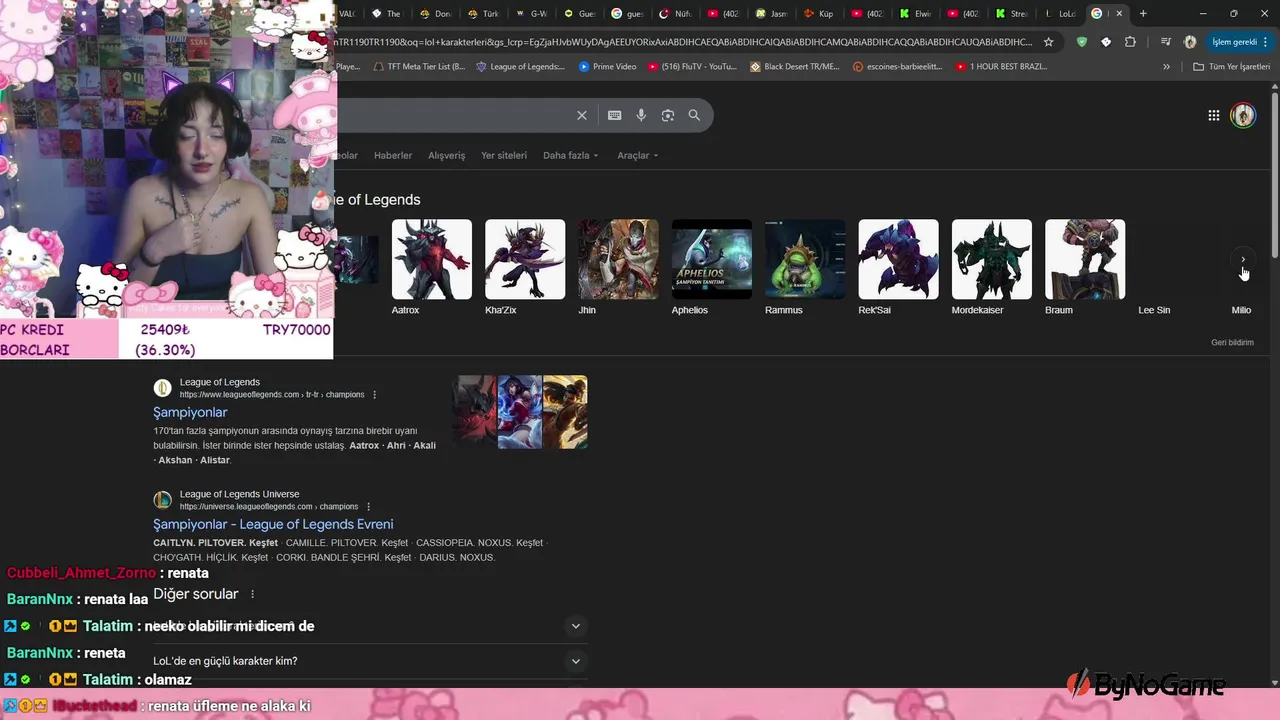Close the active Google tab
This screenshot has height=720, width=1280.
(x=1119, y=14)
